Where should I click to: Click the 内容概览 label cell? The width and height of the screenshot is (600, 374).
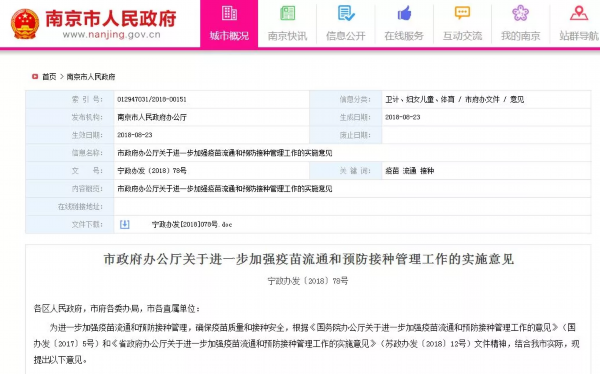coord(70,189)
